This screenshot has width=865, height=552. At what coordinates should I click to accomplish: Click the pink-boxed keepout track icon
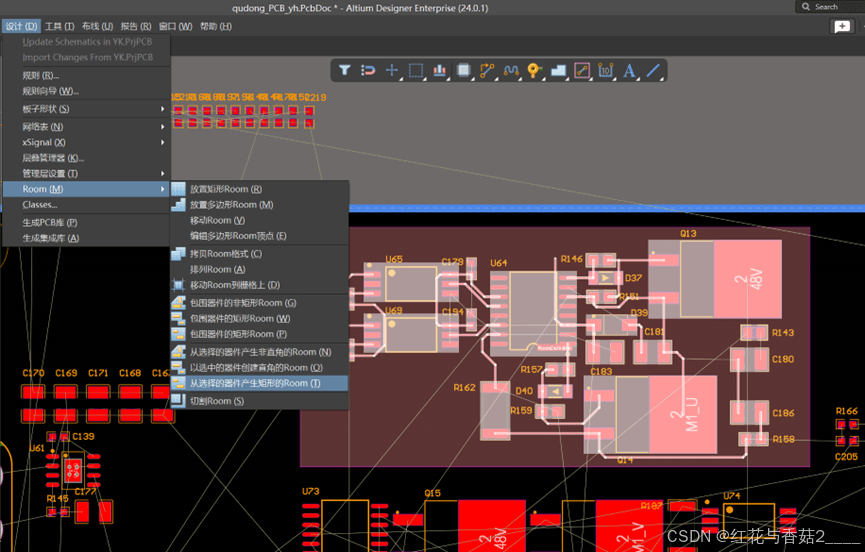(x=582, y=71)
